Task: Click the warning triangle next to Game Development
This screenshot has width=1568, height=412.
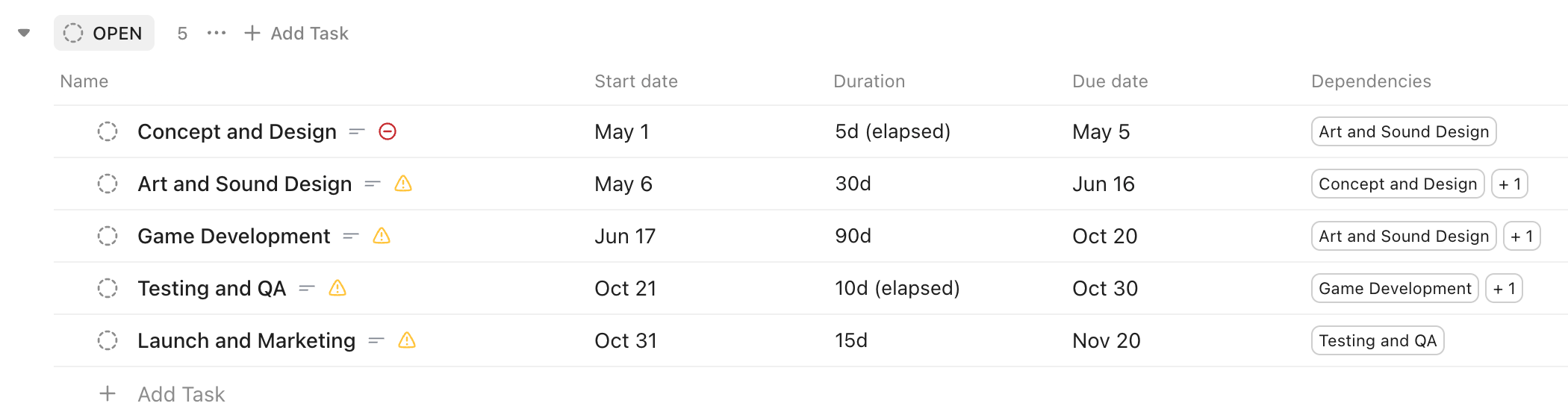Action: (382, 236)
